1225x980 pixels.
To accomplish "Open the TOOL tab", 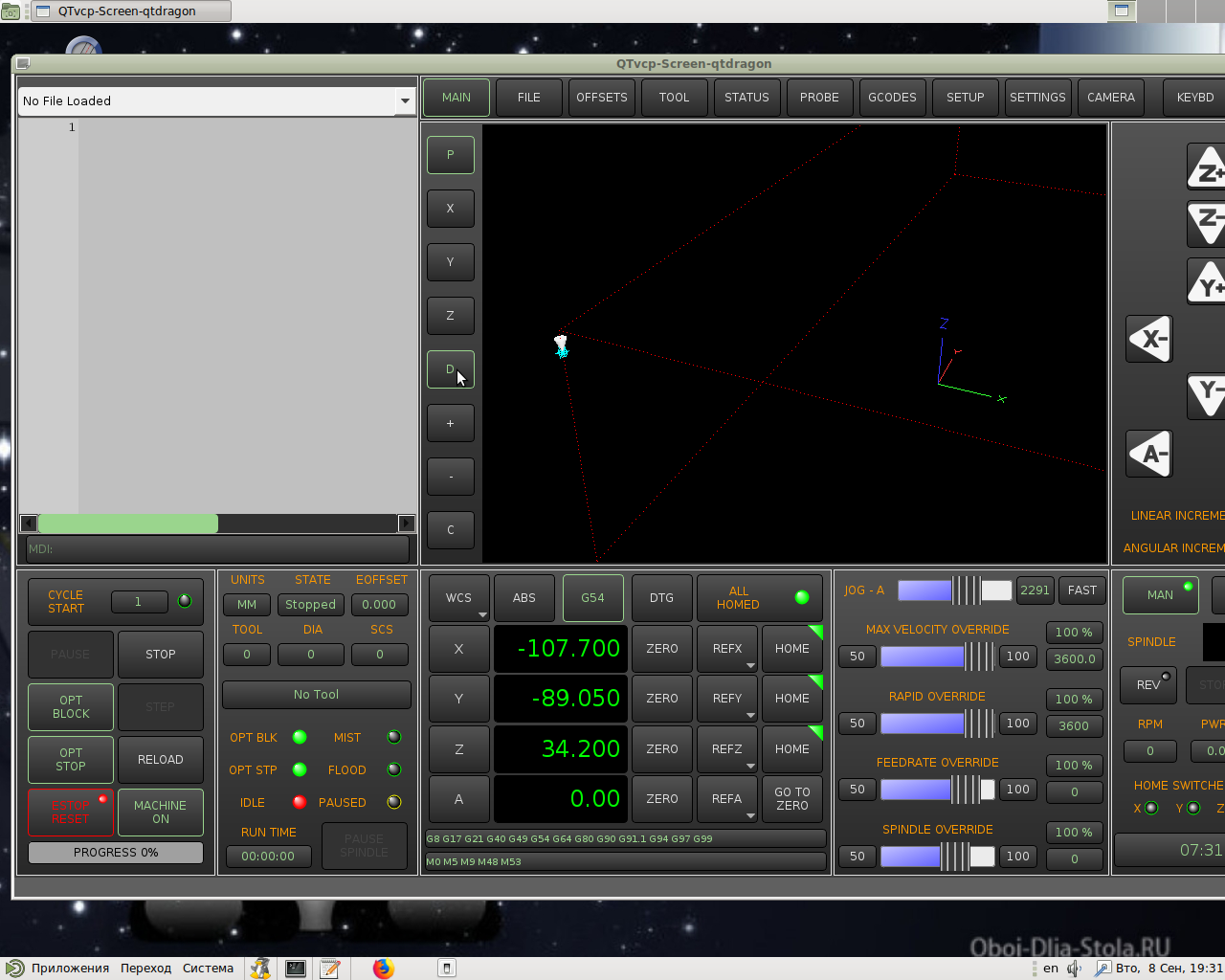I will (x=675, y=98).
